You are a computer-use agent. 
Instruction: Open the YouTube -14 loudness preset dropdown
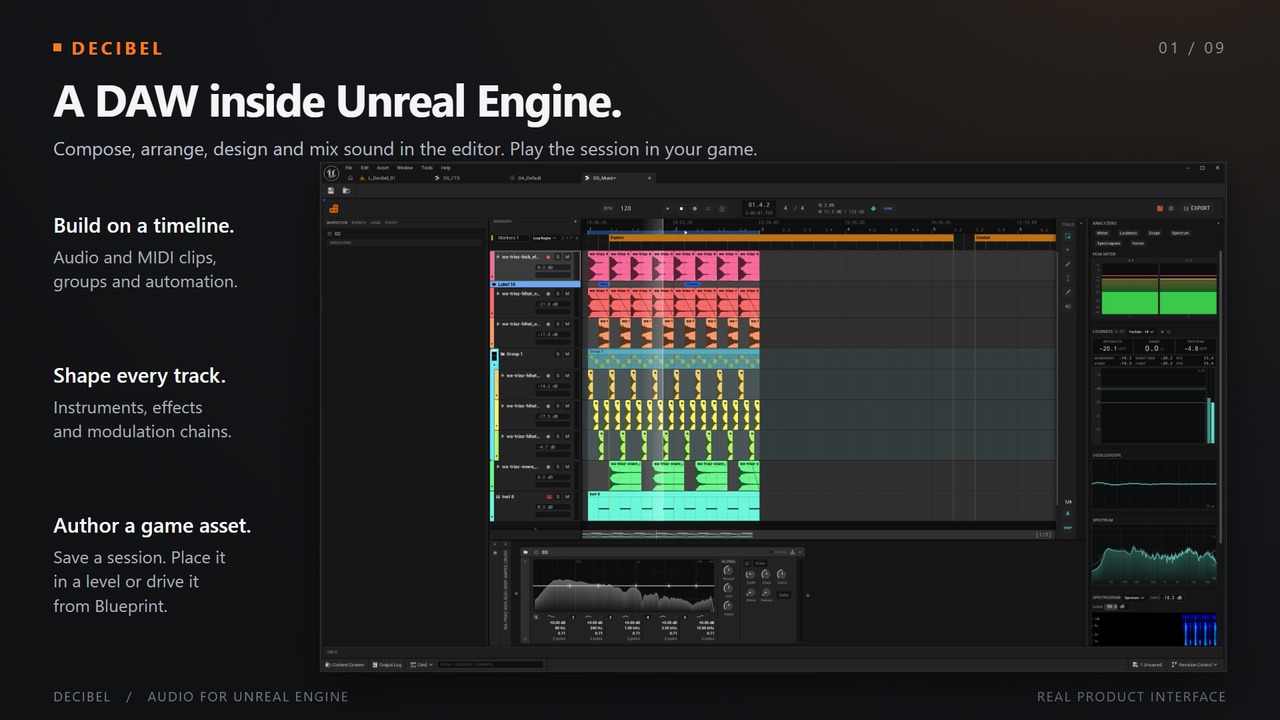pos(1141,331)
